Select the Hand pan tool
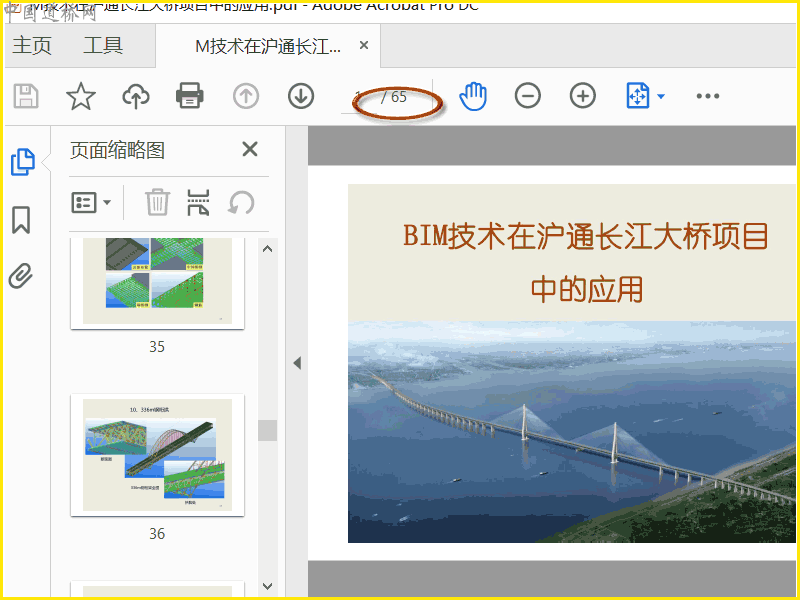 473,96
